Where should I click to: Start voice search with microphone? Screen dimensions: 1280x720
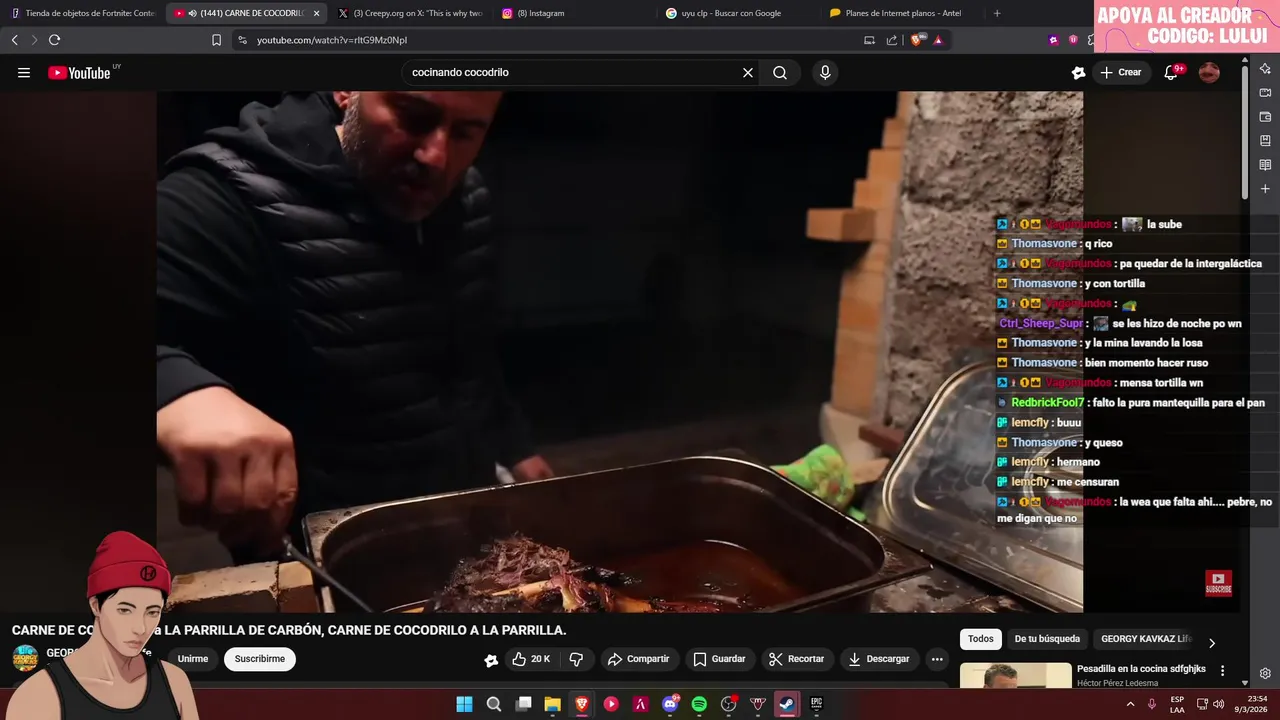click(825, 72)
